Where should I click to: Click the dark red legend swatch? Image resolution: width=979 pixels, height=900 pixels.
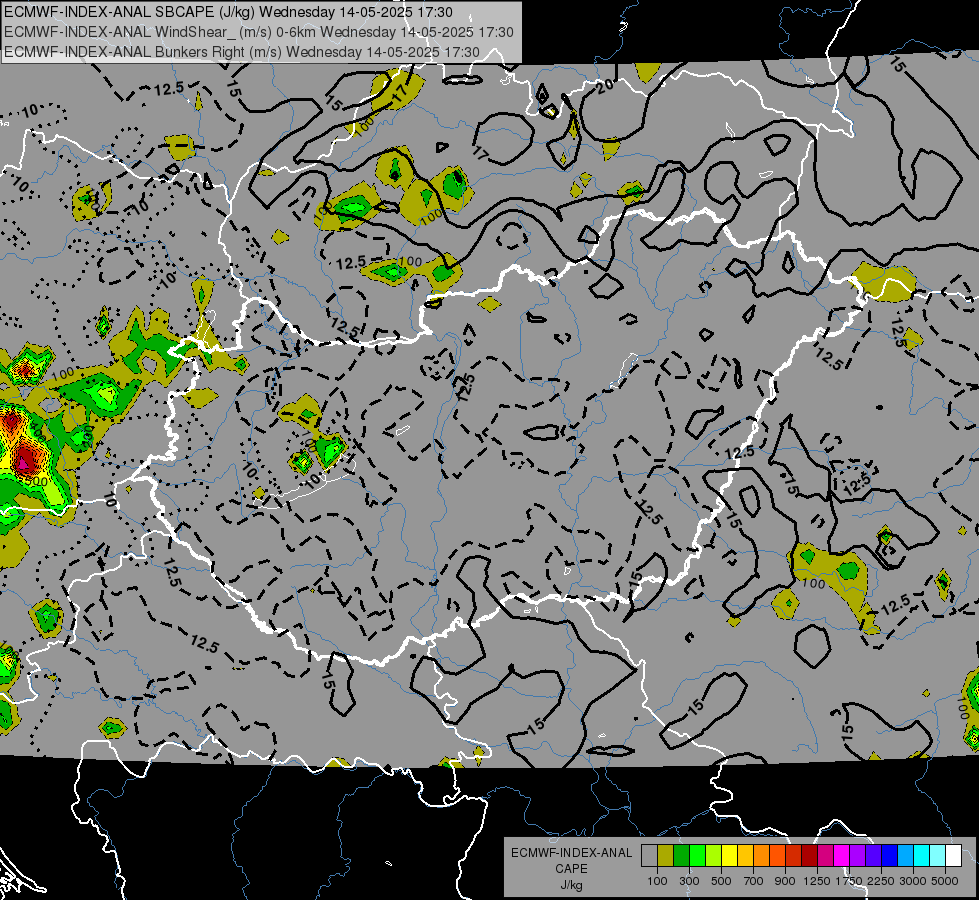809,855
